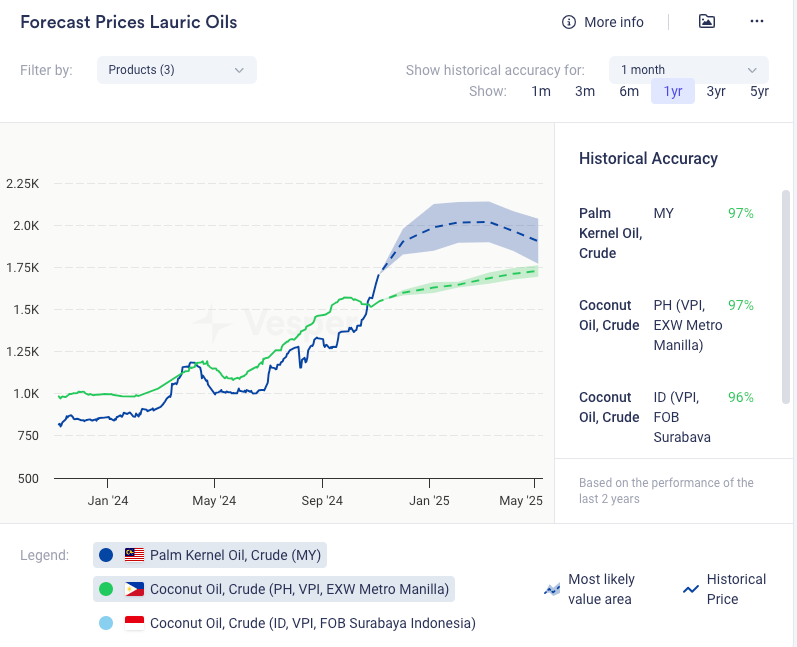Click the dark blue Palm Kernel color dot

point(106,555)
